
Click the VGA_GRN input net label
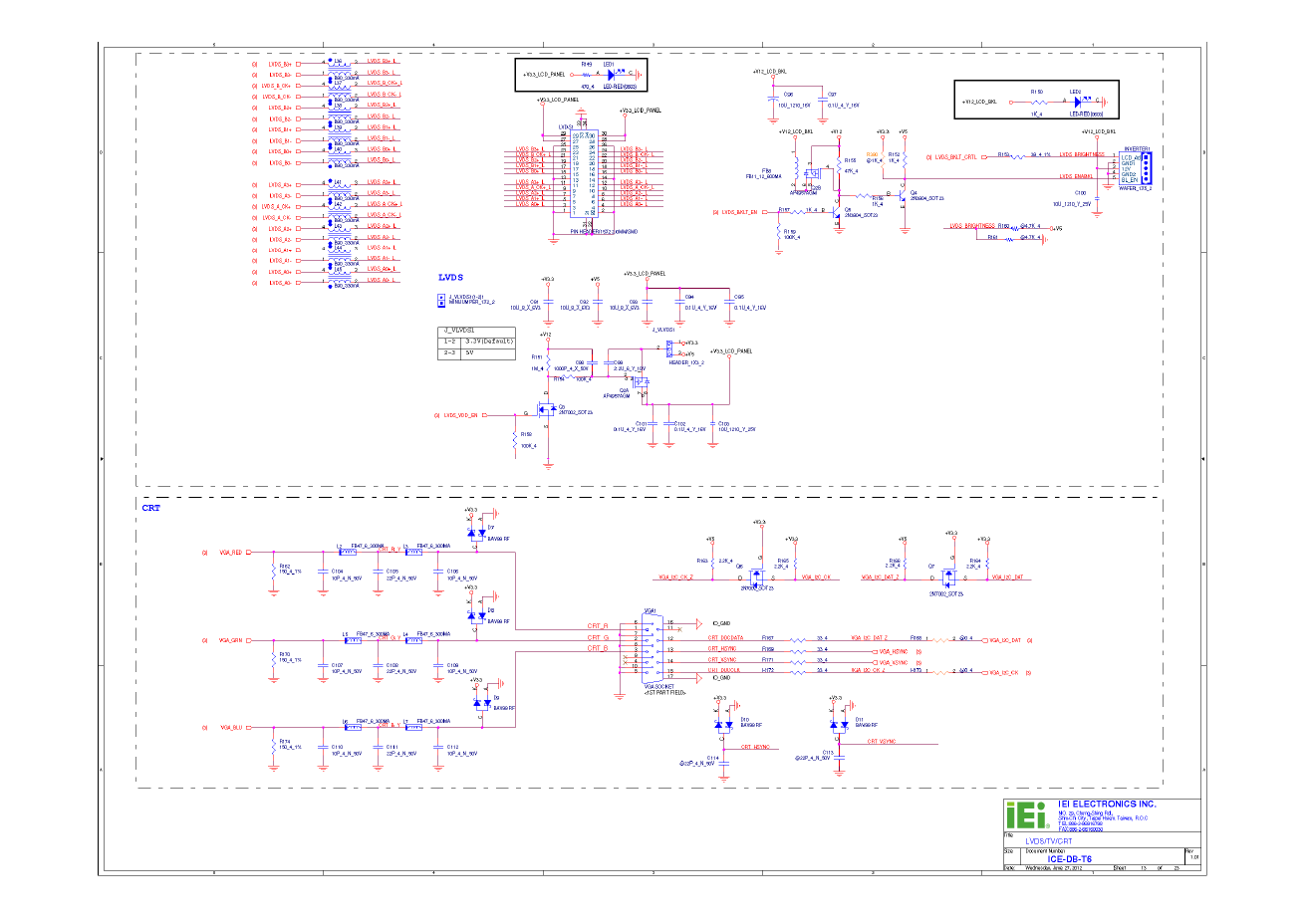click(230, 641)
